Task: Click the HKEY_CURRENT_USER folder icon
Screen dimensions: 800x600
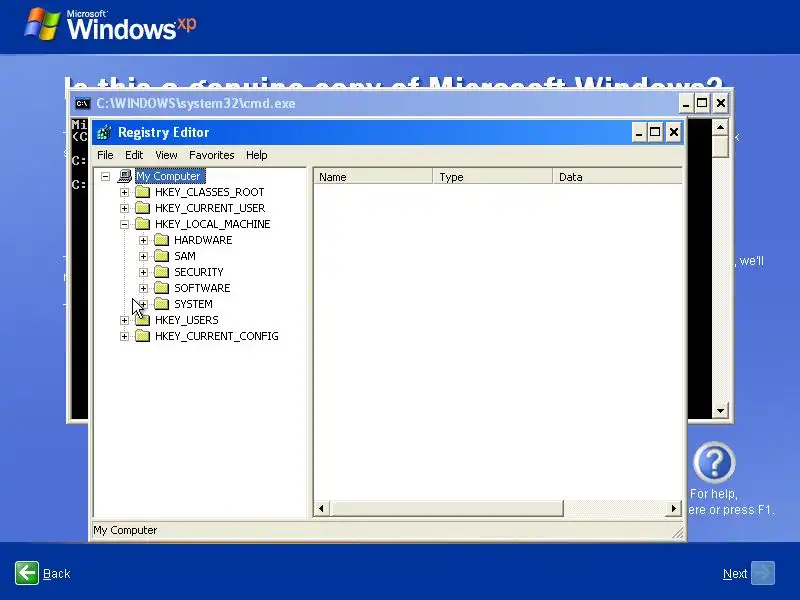Action: point(142,208)
